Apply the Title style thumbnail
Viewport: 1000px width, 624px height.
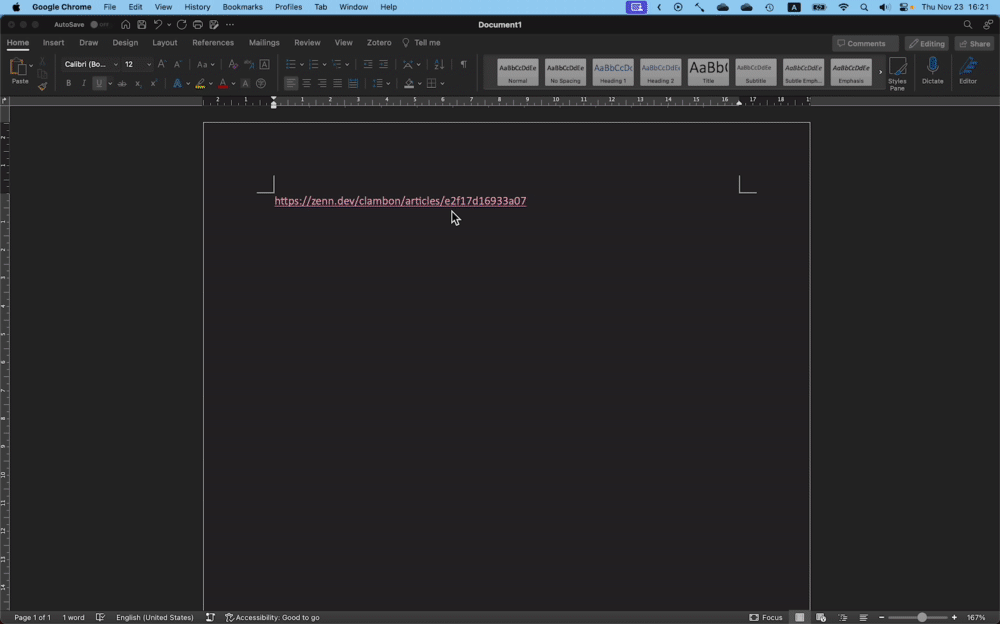(708, 71)
